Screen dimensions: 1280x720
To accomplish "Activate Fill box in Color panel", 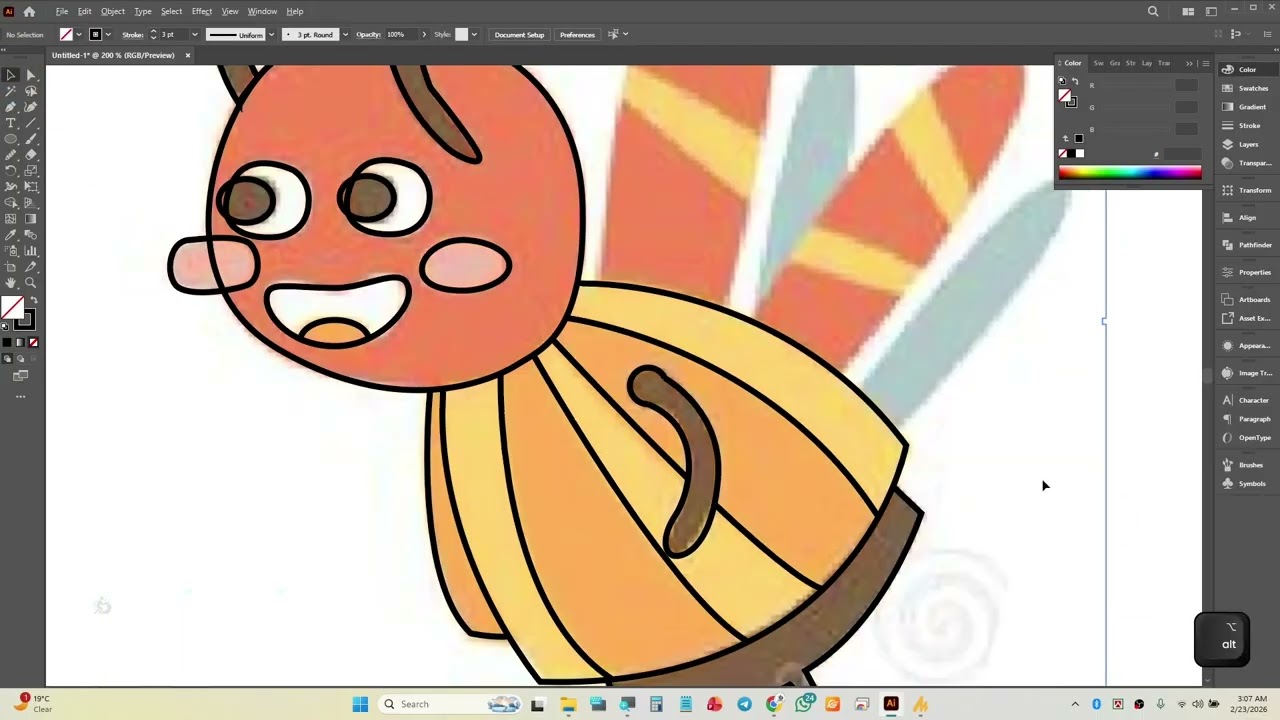I will (x=1065, y=95).
